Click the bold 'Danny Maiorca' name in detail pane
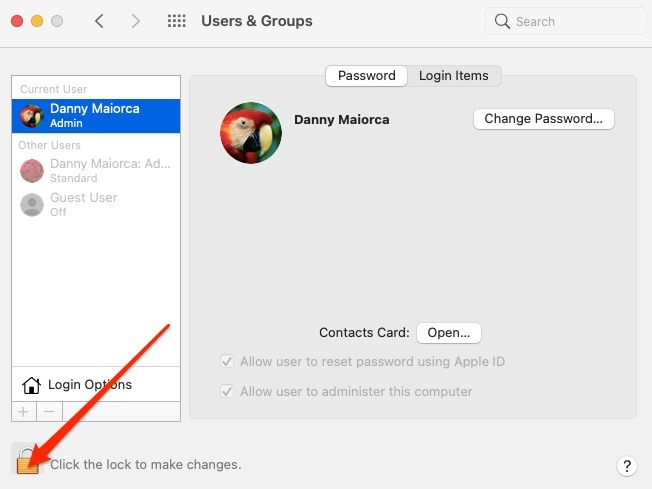 pyautogui.click(x=342, y=120)
